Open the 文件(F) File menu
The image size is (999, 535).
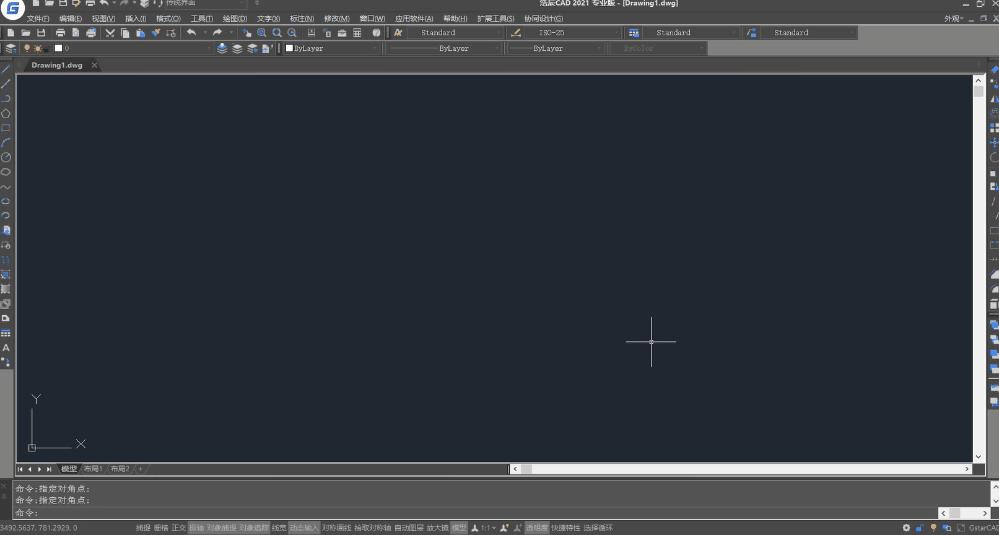[38, 18]
